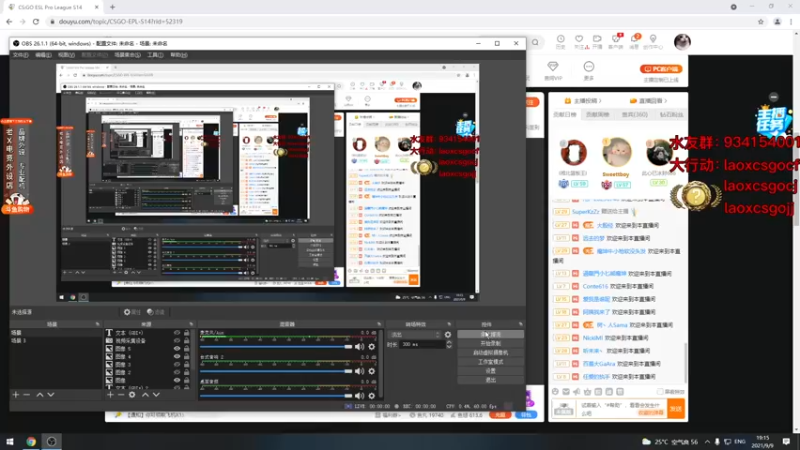This screenshot has height=450, width=800.
Task: Open source properties gear in Sources panel toolbar
Action: 132,395
